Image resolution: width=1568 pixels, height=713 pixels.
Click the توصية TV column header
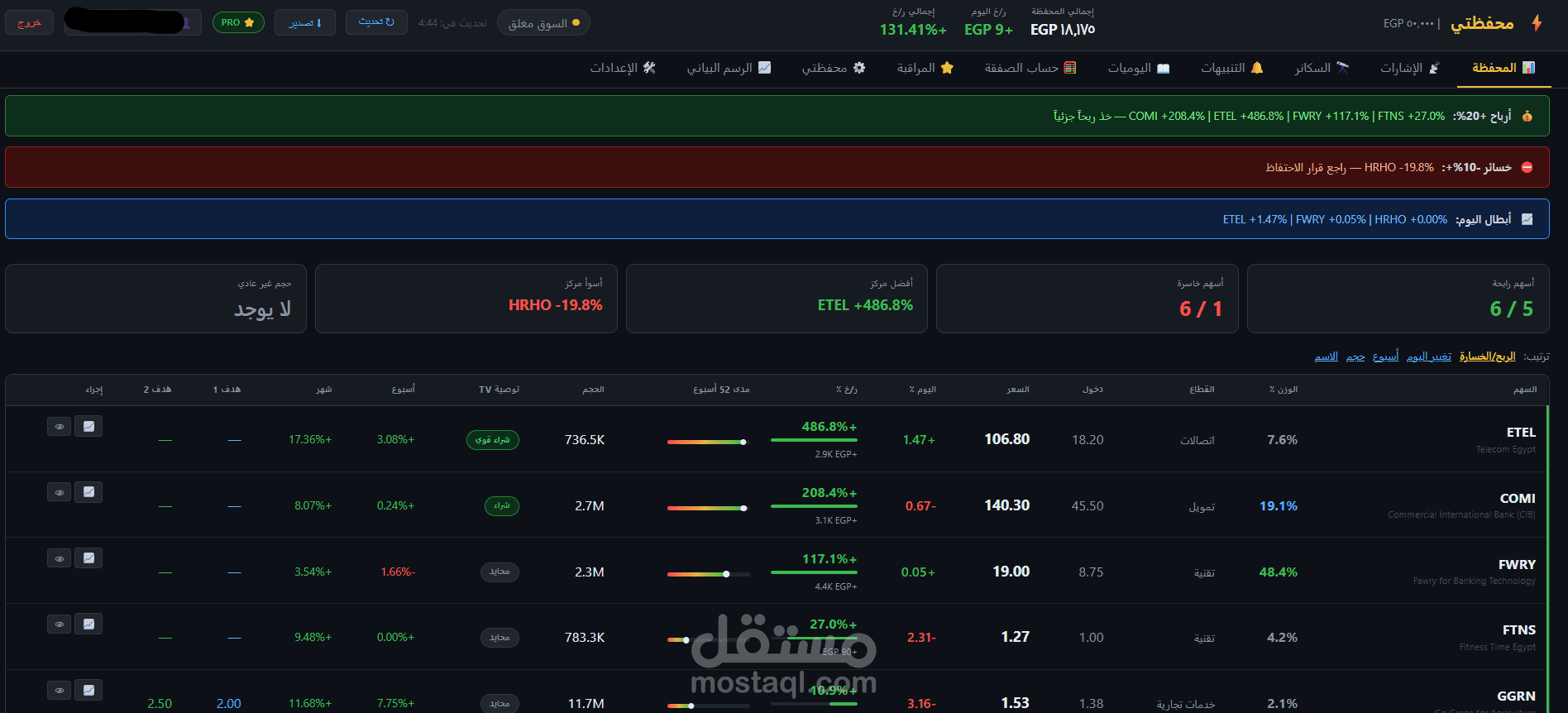coord(500,390)
